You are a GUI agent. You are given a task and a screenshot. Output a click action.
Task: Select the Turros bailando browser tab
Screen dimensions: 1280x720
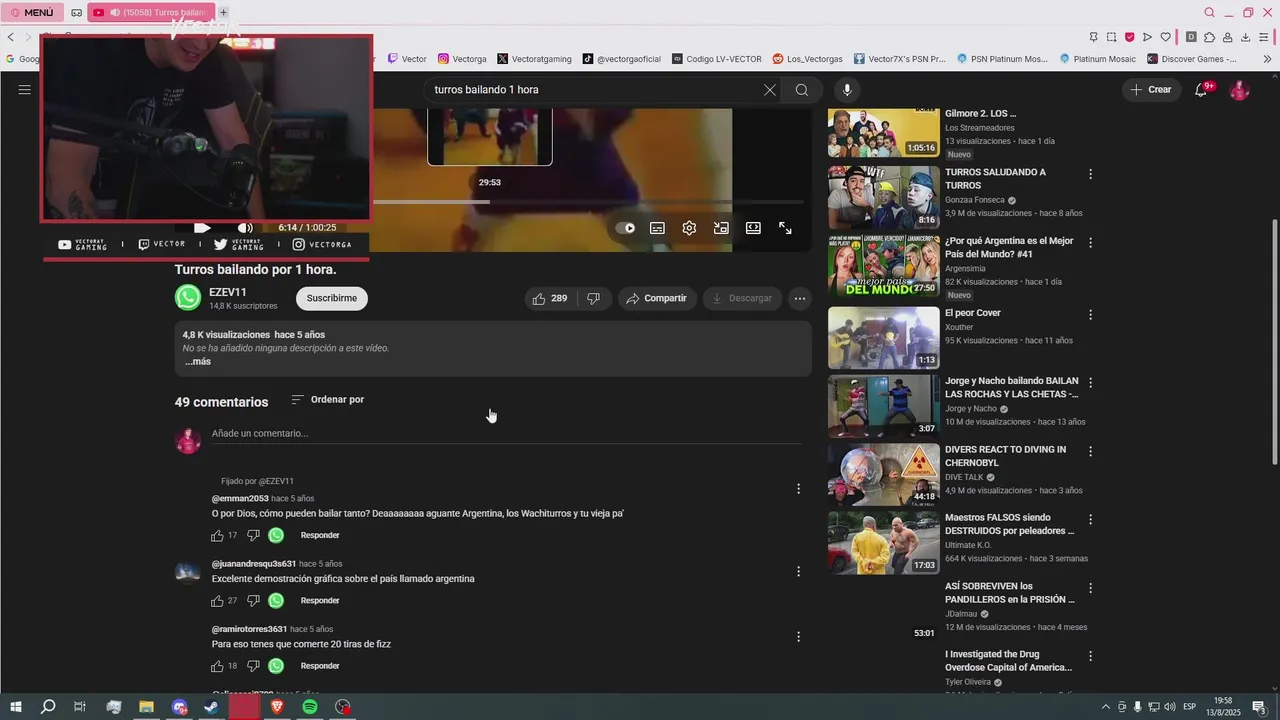pos(150,12)
